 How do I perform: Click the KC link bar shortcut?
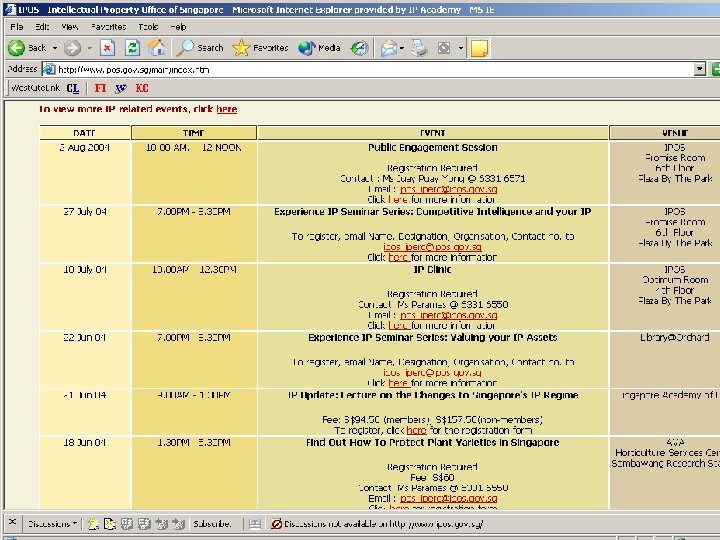[142, 88]
